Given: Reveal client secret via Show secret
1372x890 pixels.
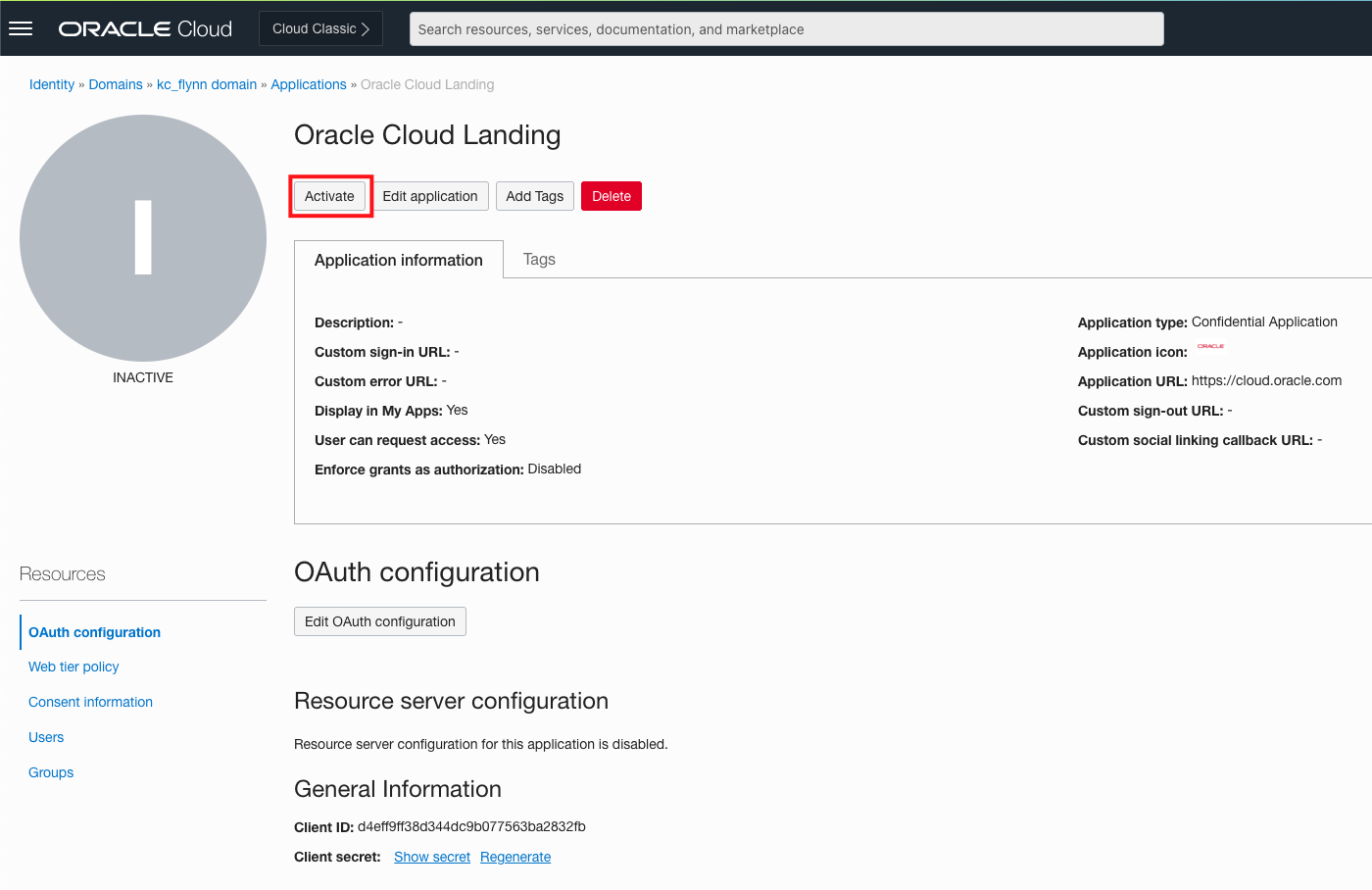Looking at the screenshot, I should [431, 857].
